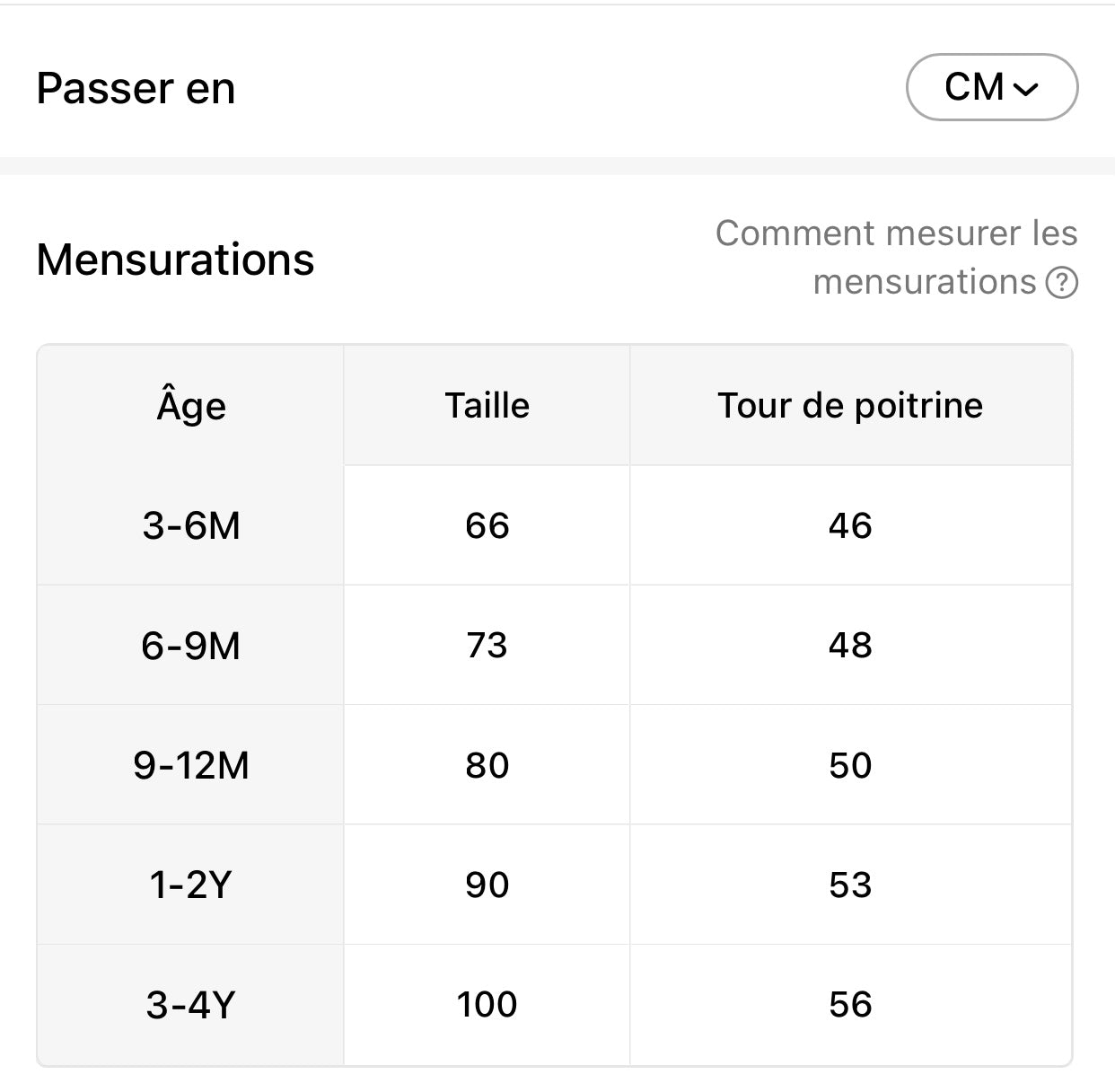
Task: Select the Taille column header
Action: tap(487, 406)
